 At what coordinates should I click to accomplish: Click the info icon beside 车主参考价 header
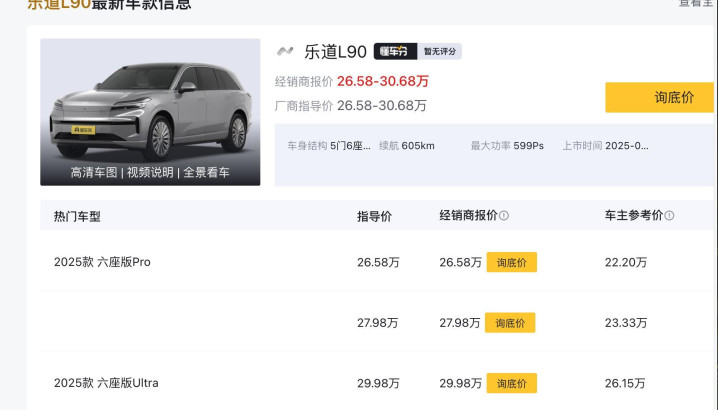pos(669,216)
